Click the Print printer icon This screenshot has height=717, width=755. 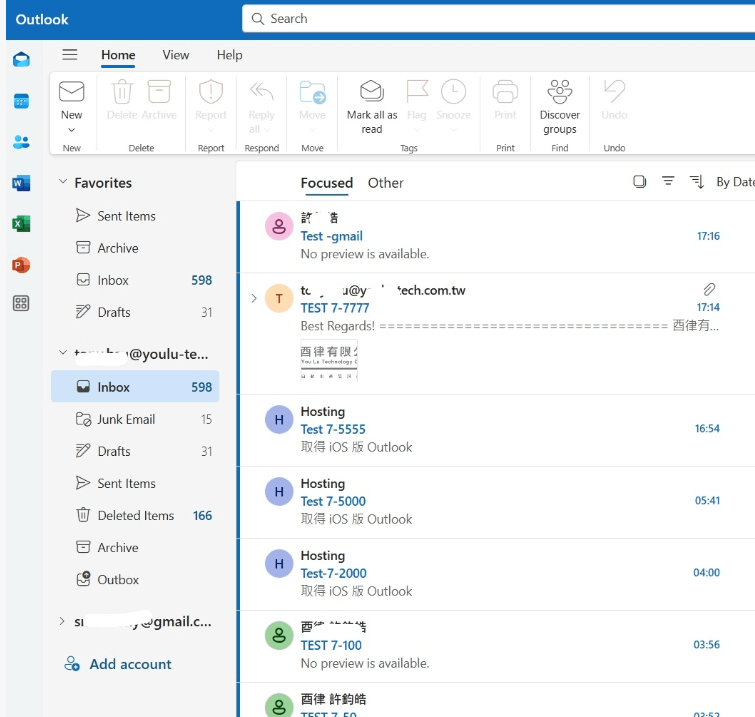click(x=505, y=91)
